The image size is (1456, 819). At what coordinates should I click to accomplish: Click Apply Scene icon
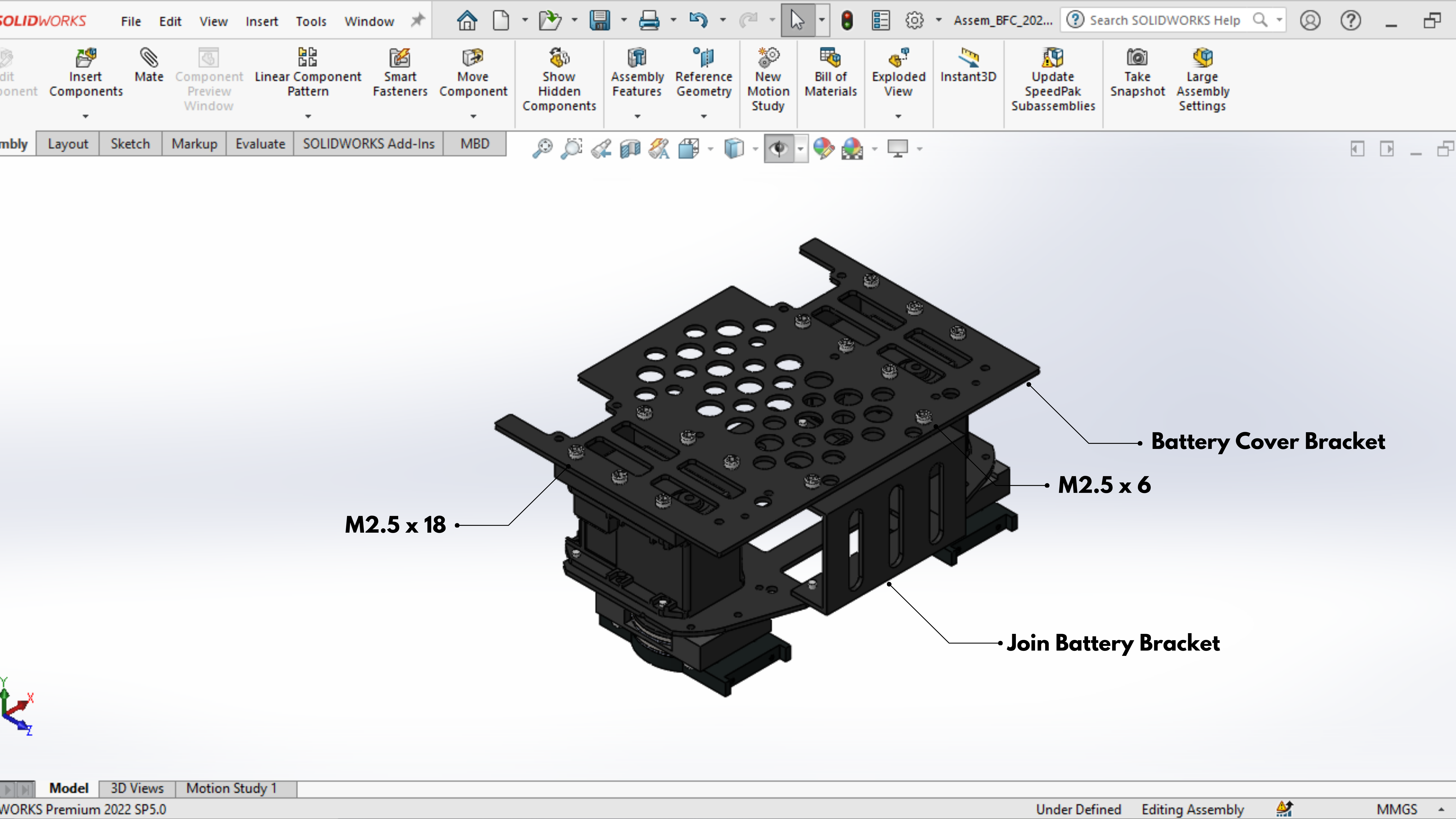(x=852, y=149)
